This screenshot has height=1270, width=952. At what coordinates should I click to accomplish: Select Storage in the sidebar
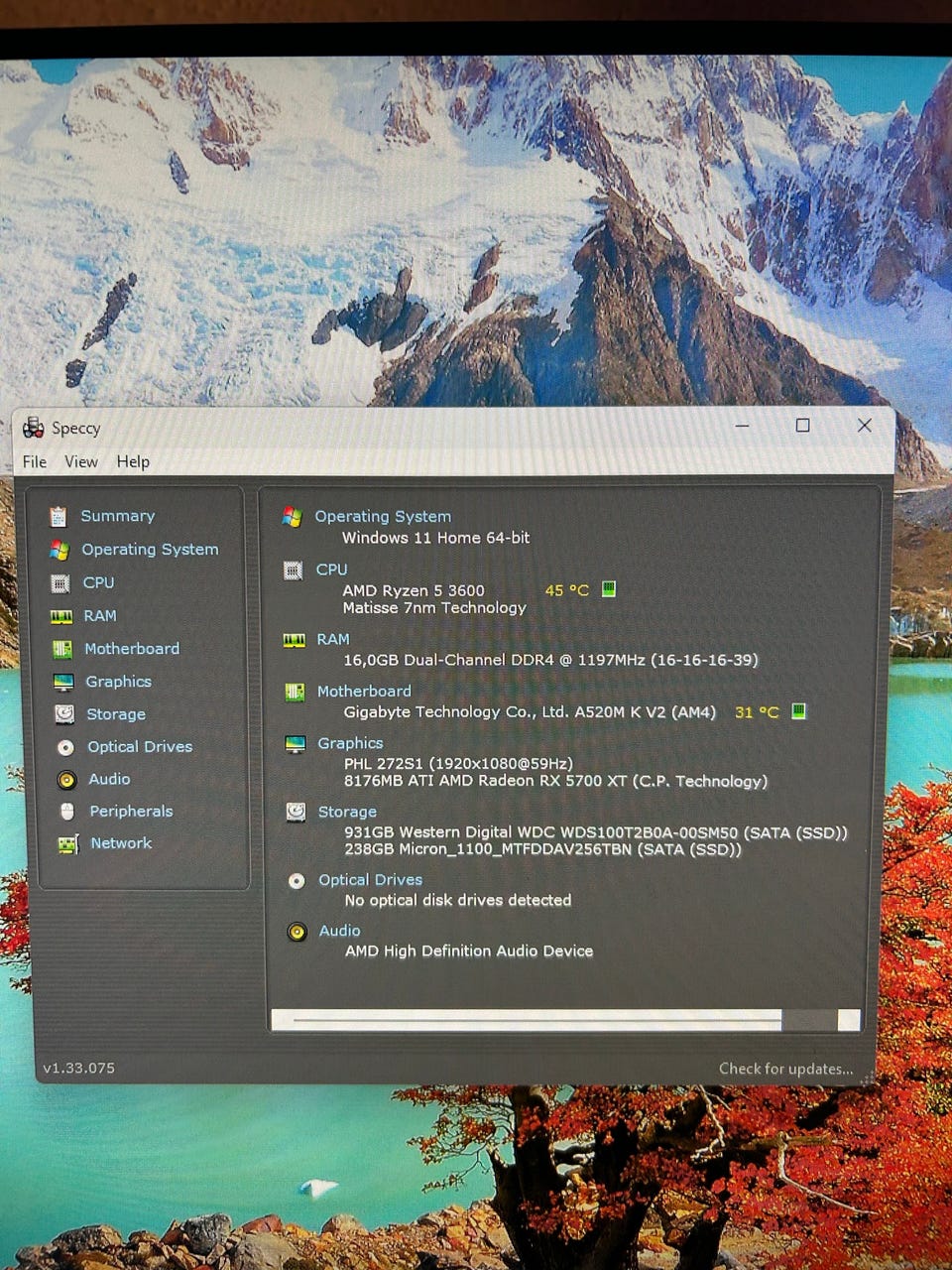(116, 714)
